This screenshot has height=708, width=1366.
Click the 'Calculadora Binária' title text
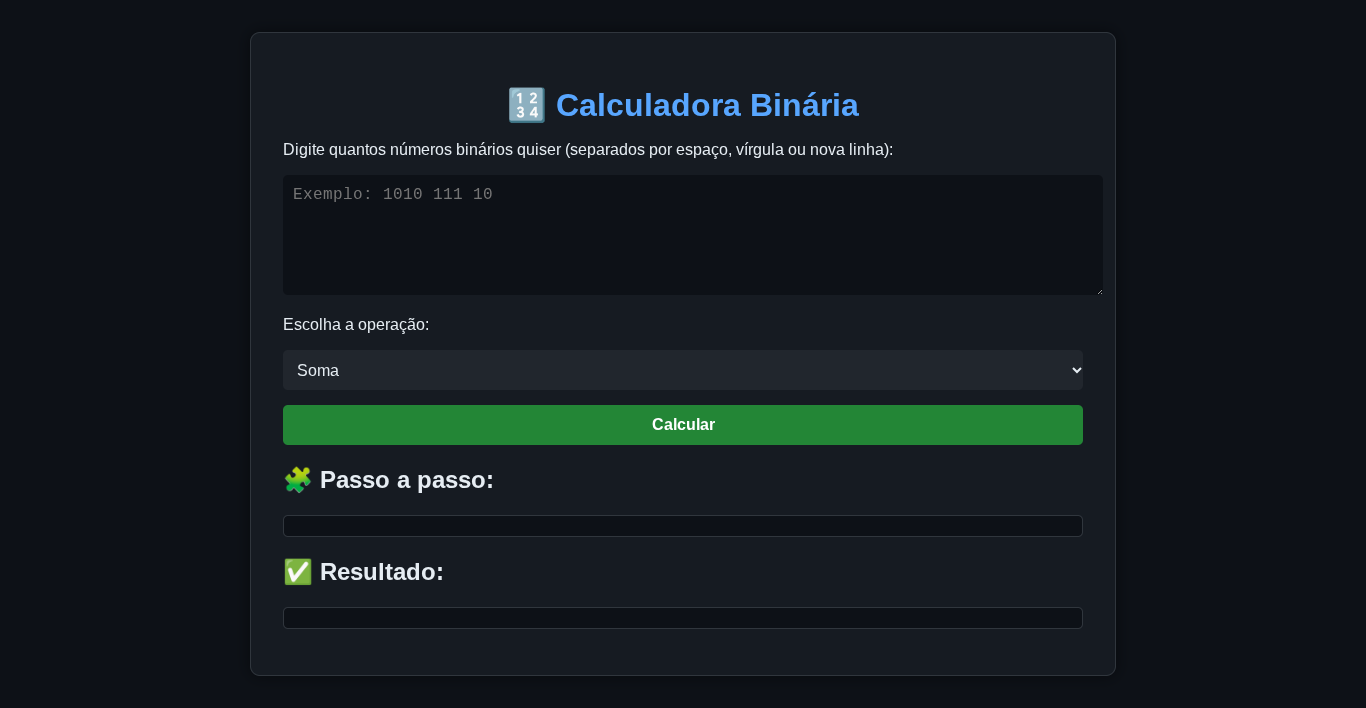click(706, 105)
